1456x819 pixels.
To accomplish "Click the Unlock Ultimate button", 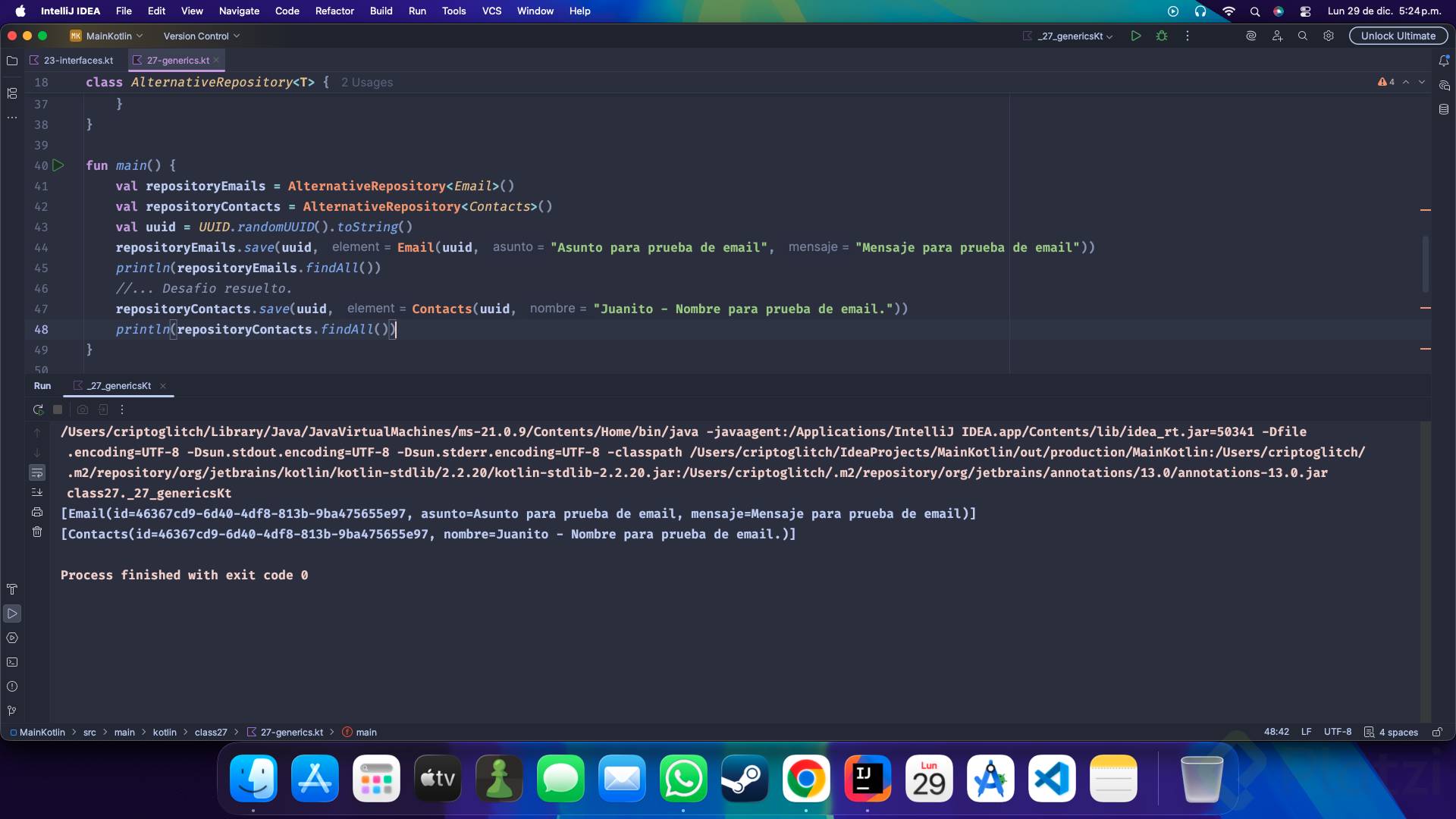I will pos(1398,36).
